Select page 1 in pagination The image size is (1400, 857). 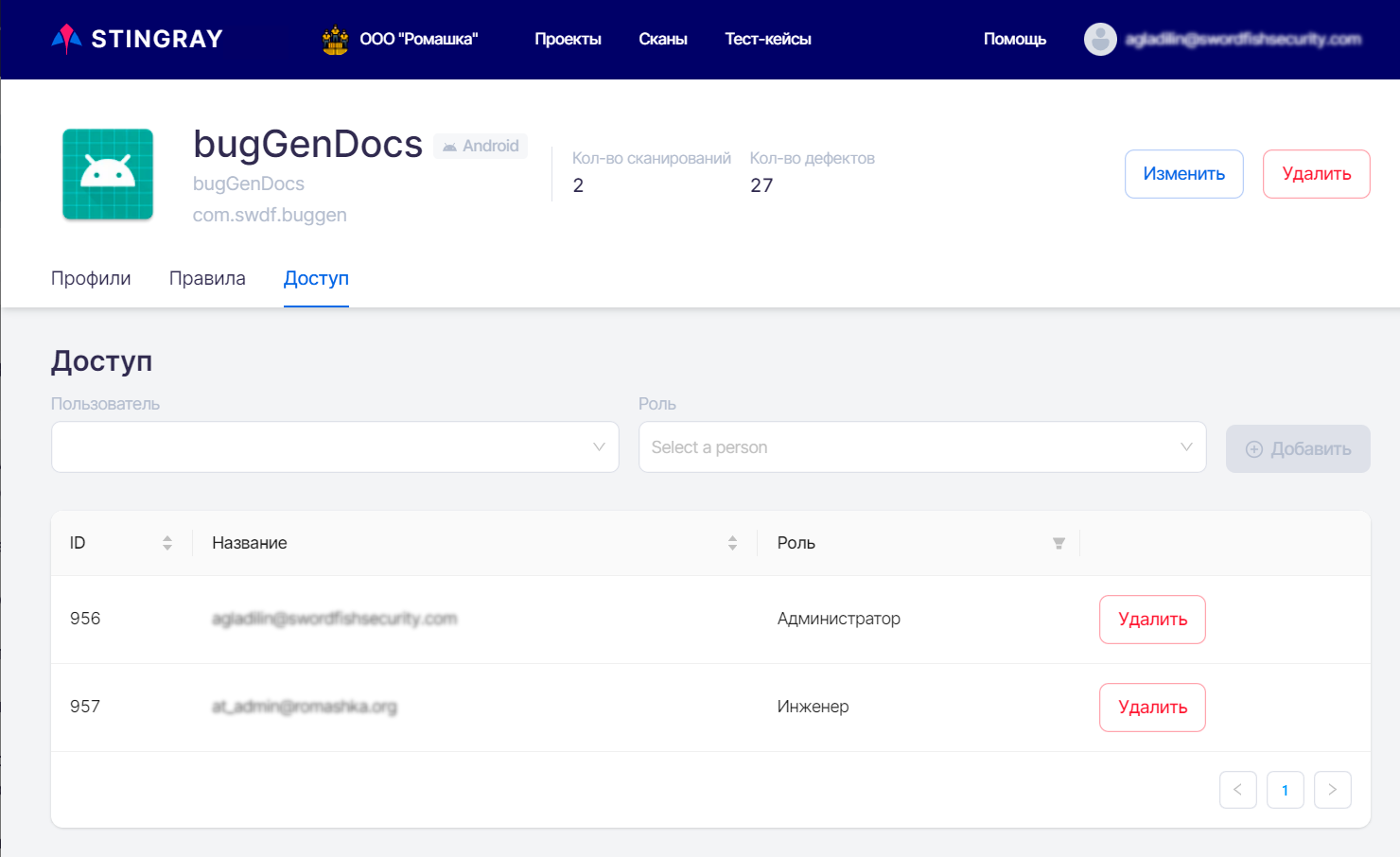tap(1285, 790)
